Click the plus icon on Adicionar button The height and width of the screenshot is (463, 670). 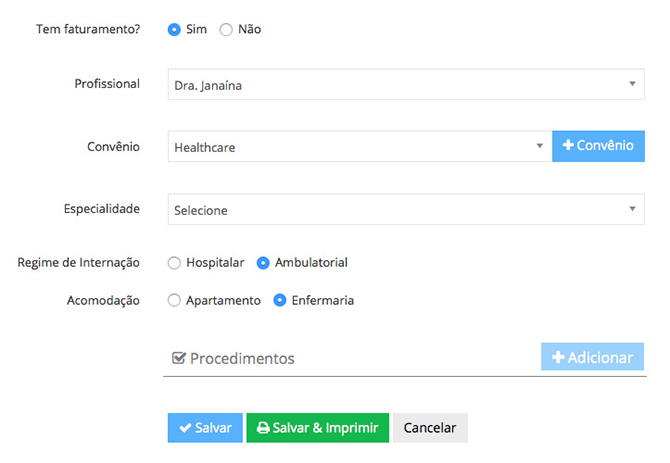(558, 357)
